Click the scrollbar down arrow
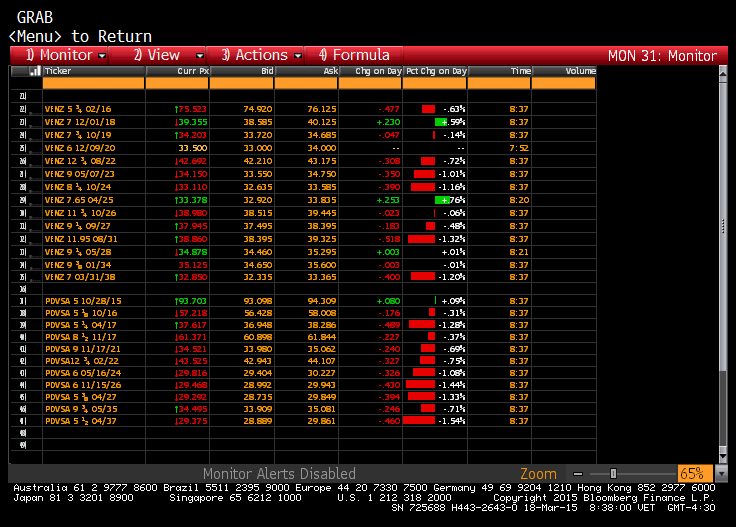The image size is (736, 527). click(x=723, y=456)
